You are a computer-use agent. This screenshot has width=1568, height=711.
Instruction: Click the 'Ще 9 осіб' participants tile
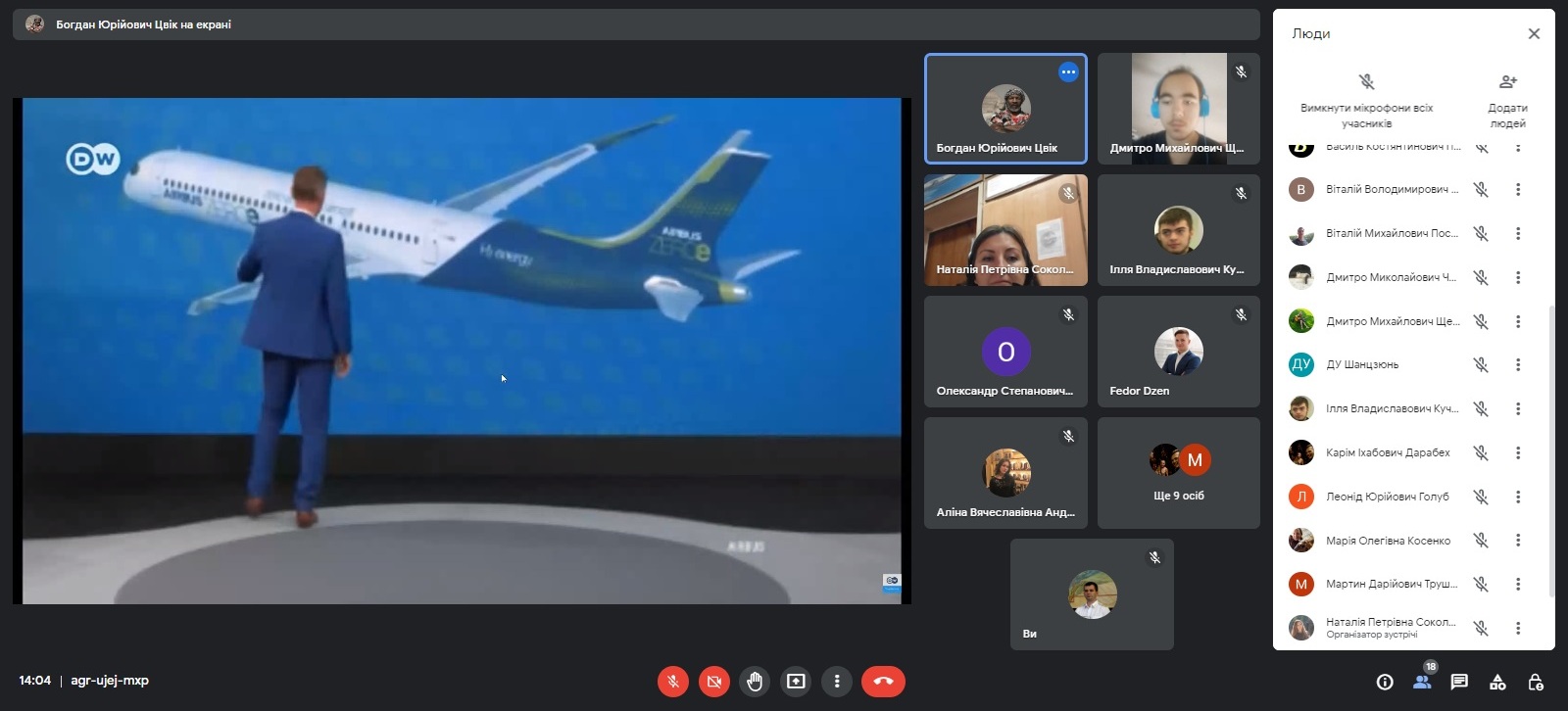point(1178,473)
